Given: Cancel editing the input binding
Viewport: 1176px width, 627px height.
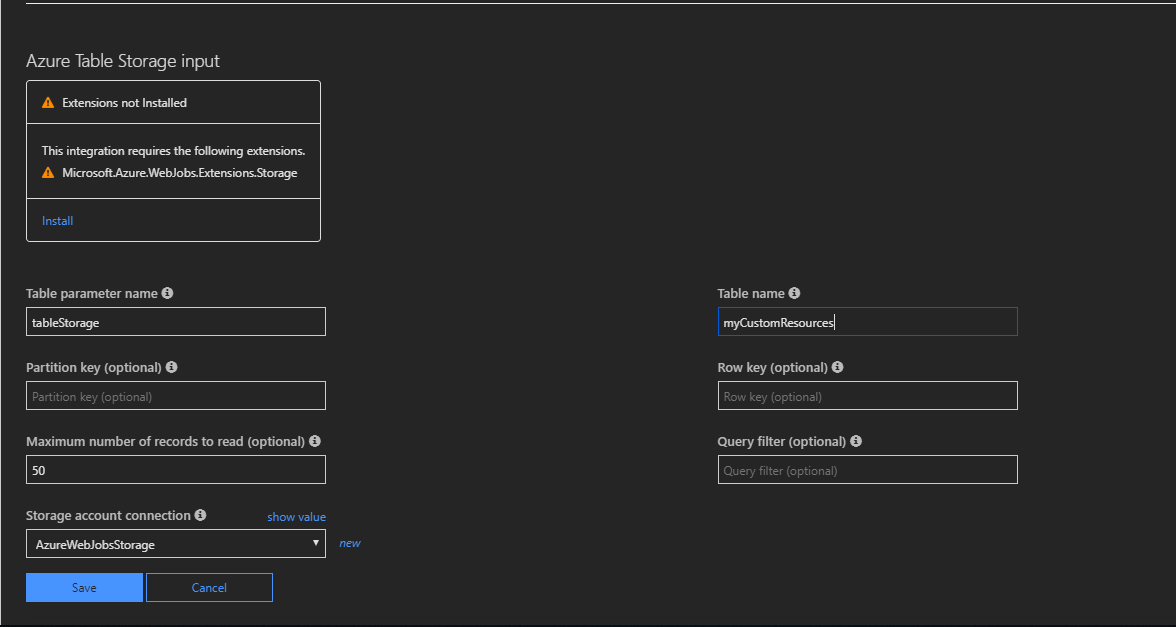Looking at the screenshot, I should click(209, 587).
